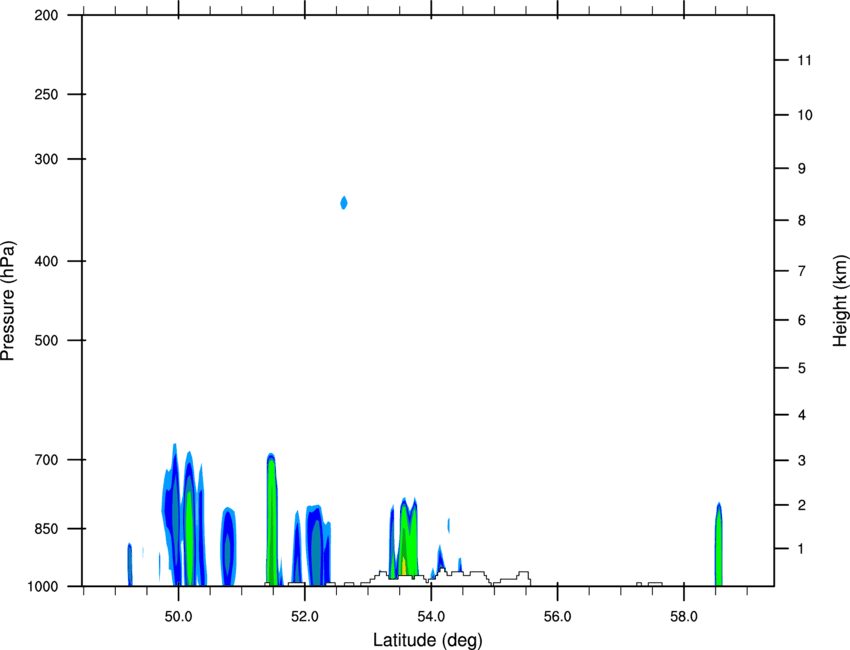Click the tall green column near latitude 51.5
The height and width of the screenshot is (650, 850).
[272, 519]
